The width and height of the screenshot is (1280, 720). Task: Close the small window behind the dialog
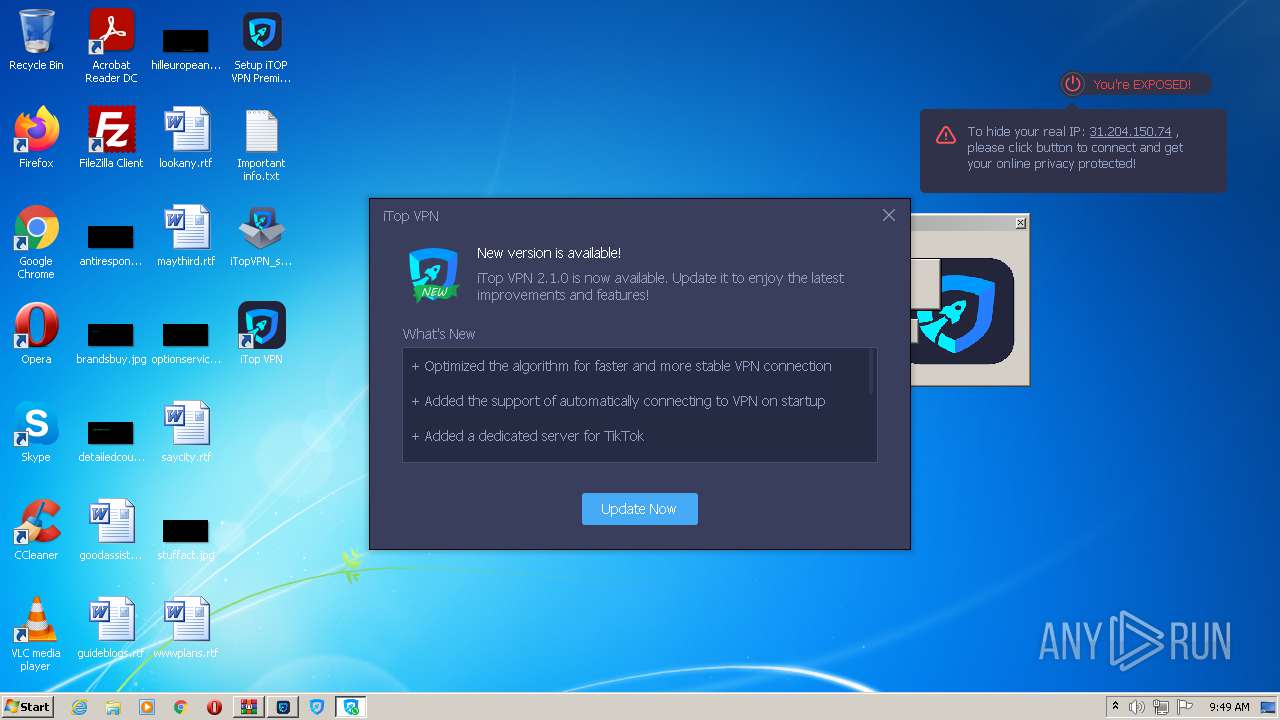1020,223
